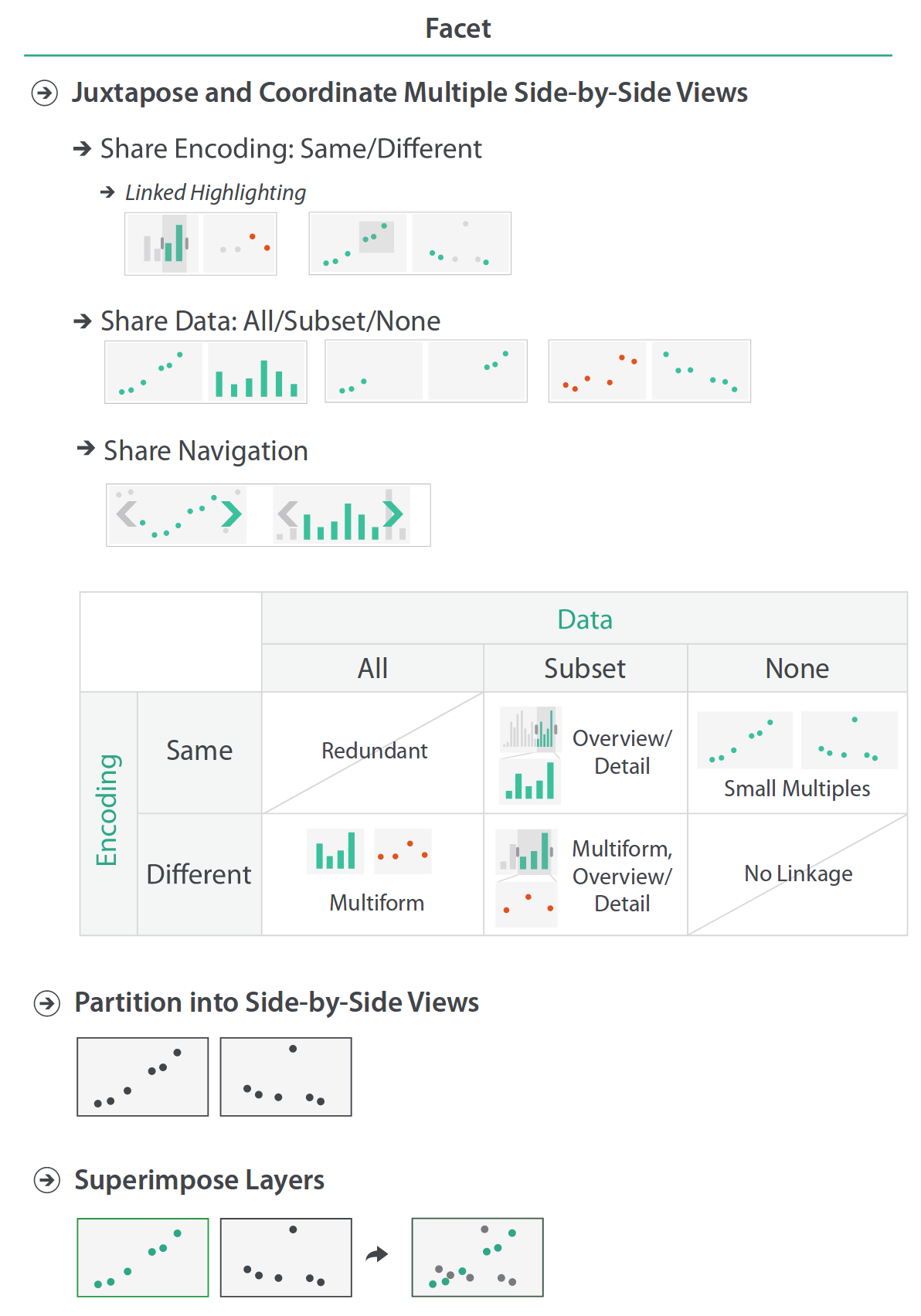Click the highlighted gray selection in linked scatterplot
921x1316 pixels.
point(376,236)
